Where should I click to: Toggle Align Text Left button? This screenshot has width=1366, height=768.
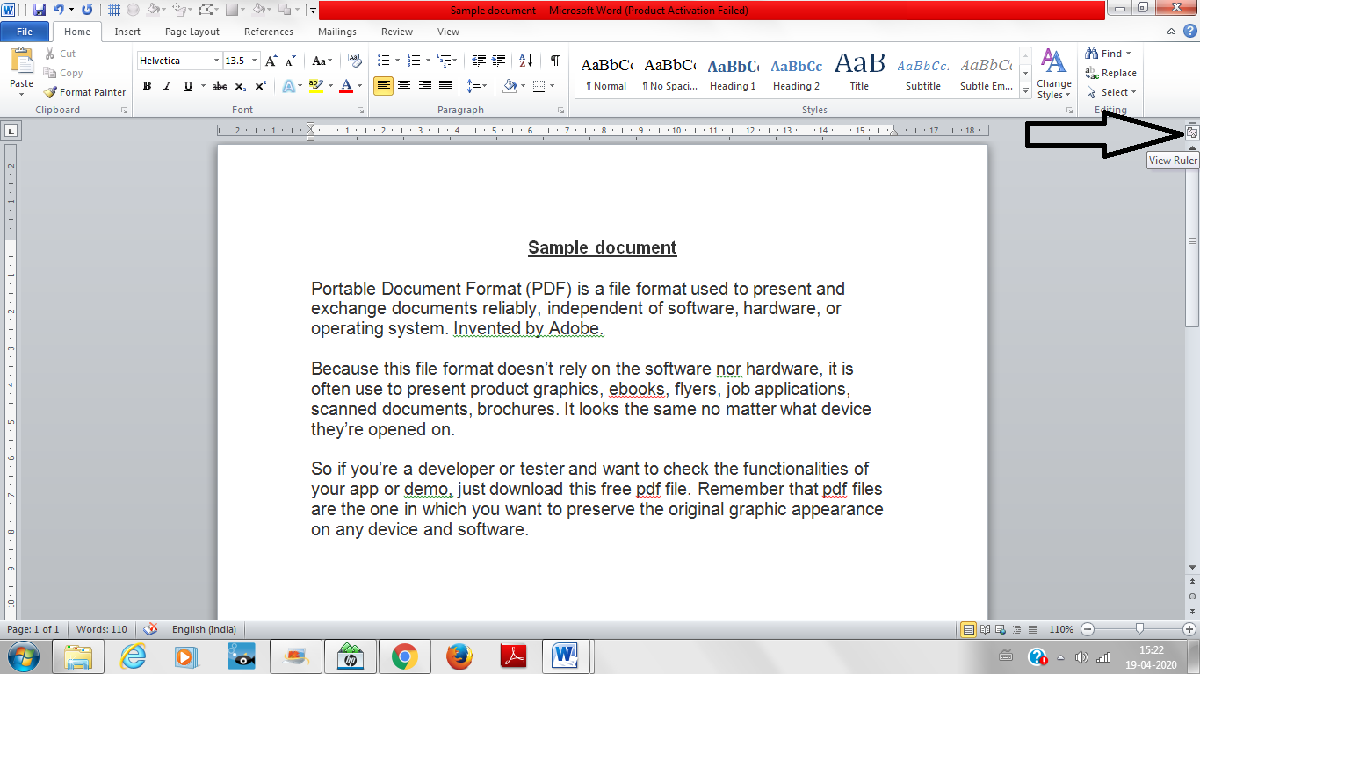point(384,86)
